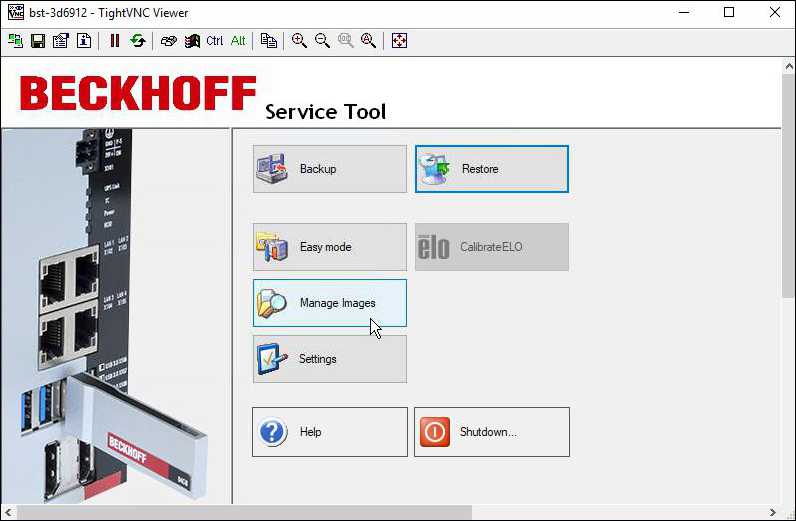Send Ctrl+Esc with the Windows flag icon

[x=192, y=41]
